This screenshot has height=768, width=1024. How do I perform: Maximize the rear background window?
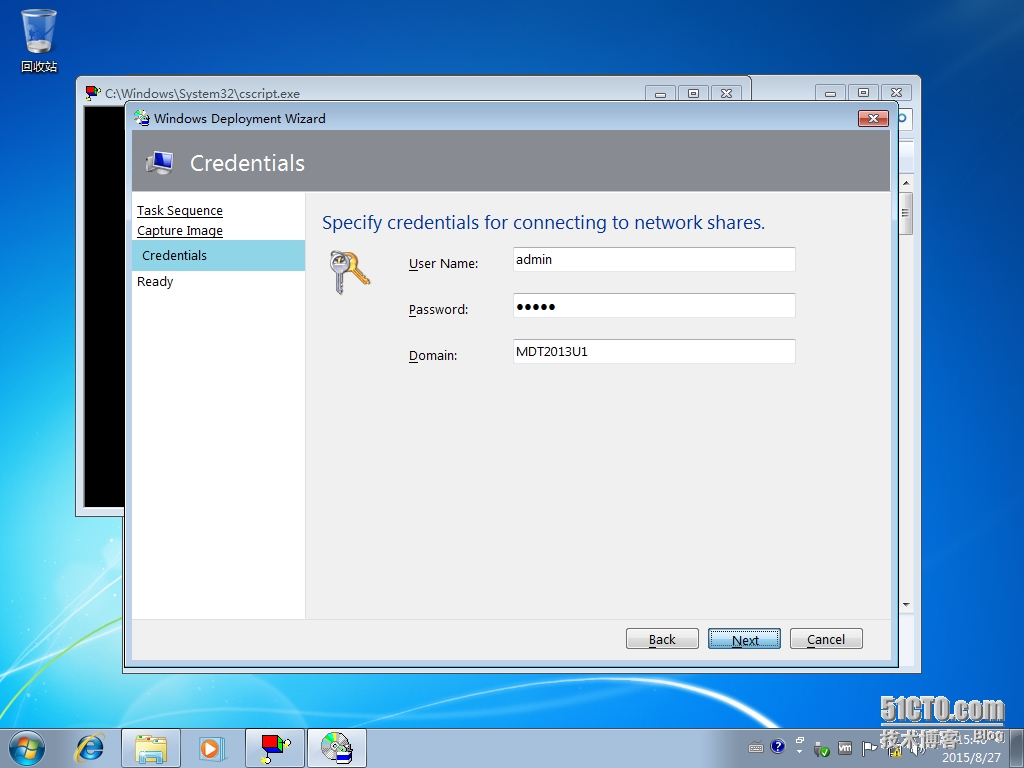[863, 93]
